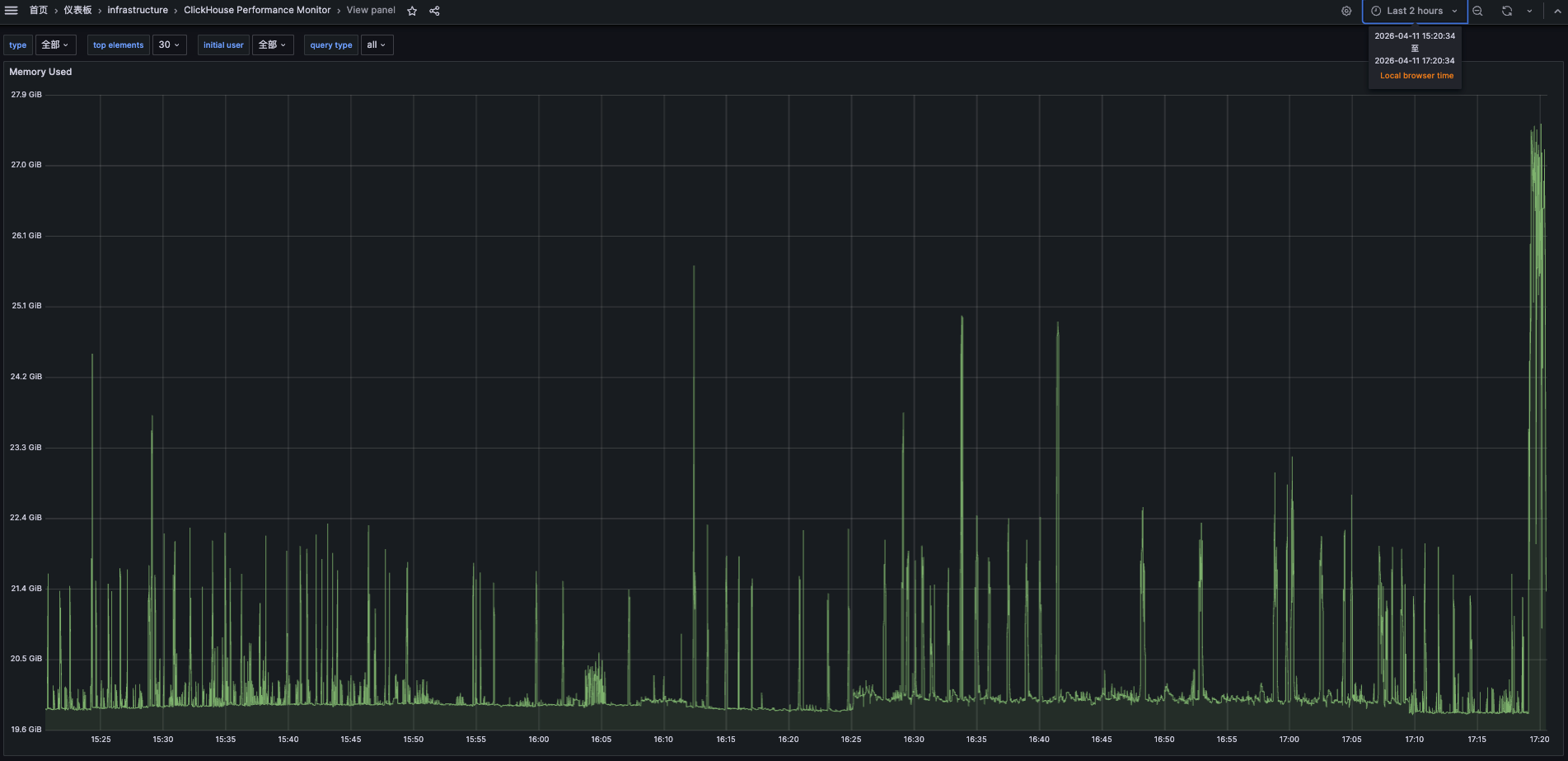
Task: Click the 16:10 time axis label
Action: click(x=663, y=740)
